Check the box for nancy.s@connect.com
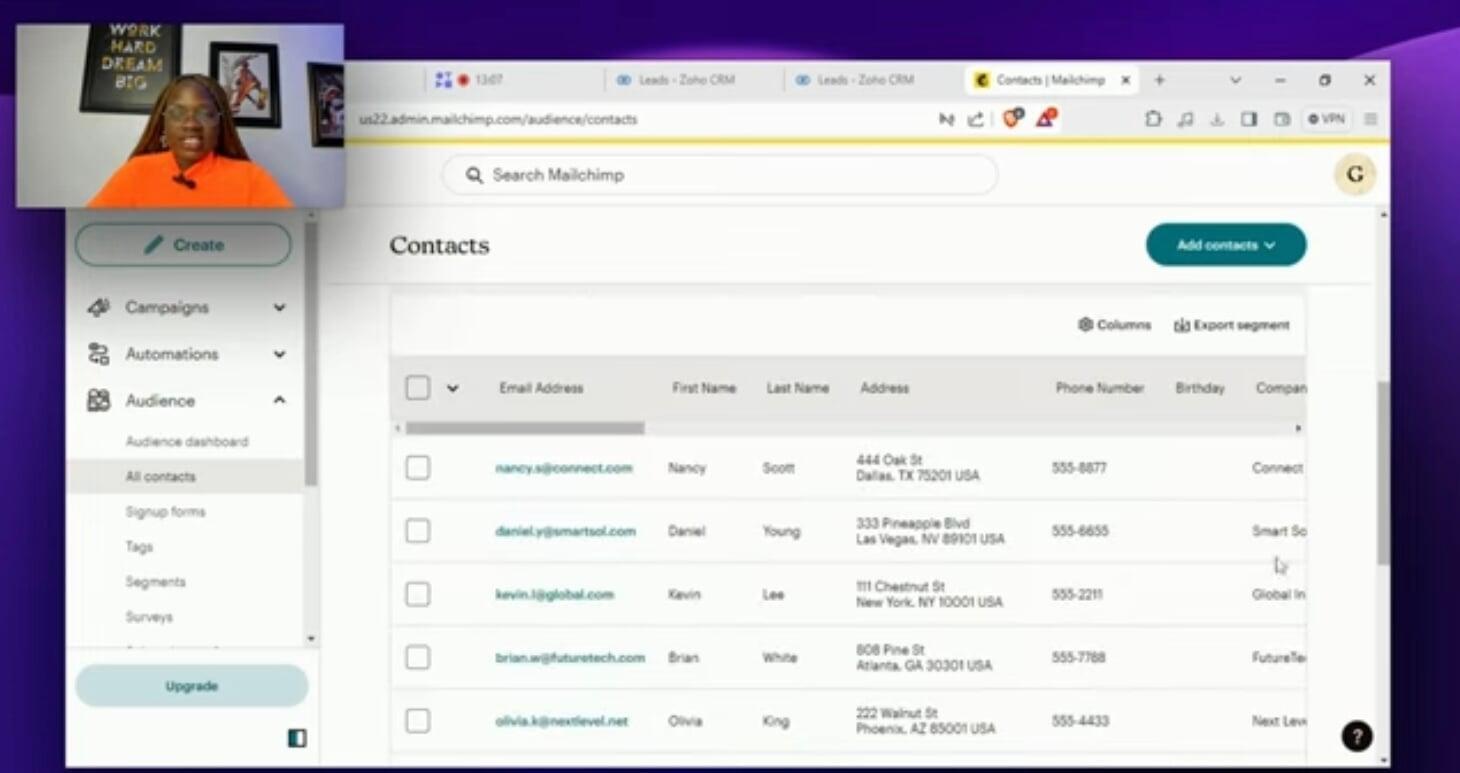This screenshot has width=1460, height=773. point(418,468)
